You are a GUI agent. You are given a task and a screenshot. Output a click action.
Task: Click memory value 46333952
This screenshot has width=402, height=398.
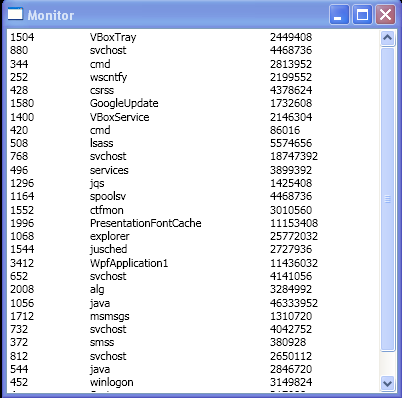(x=294, y=303)
